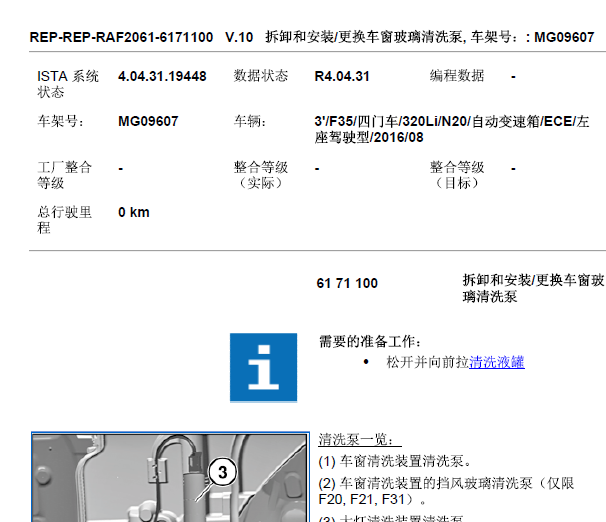The height and width of the screenshot is (522, 606).
Task: Select label 总行驶里程
Action: coord(65,220)
